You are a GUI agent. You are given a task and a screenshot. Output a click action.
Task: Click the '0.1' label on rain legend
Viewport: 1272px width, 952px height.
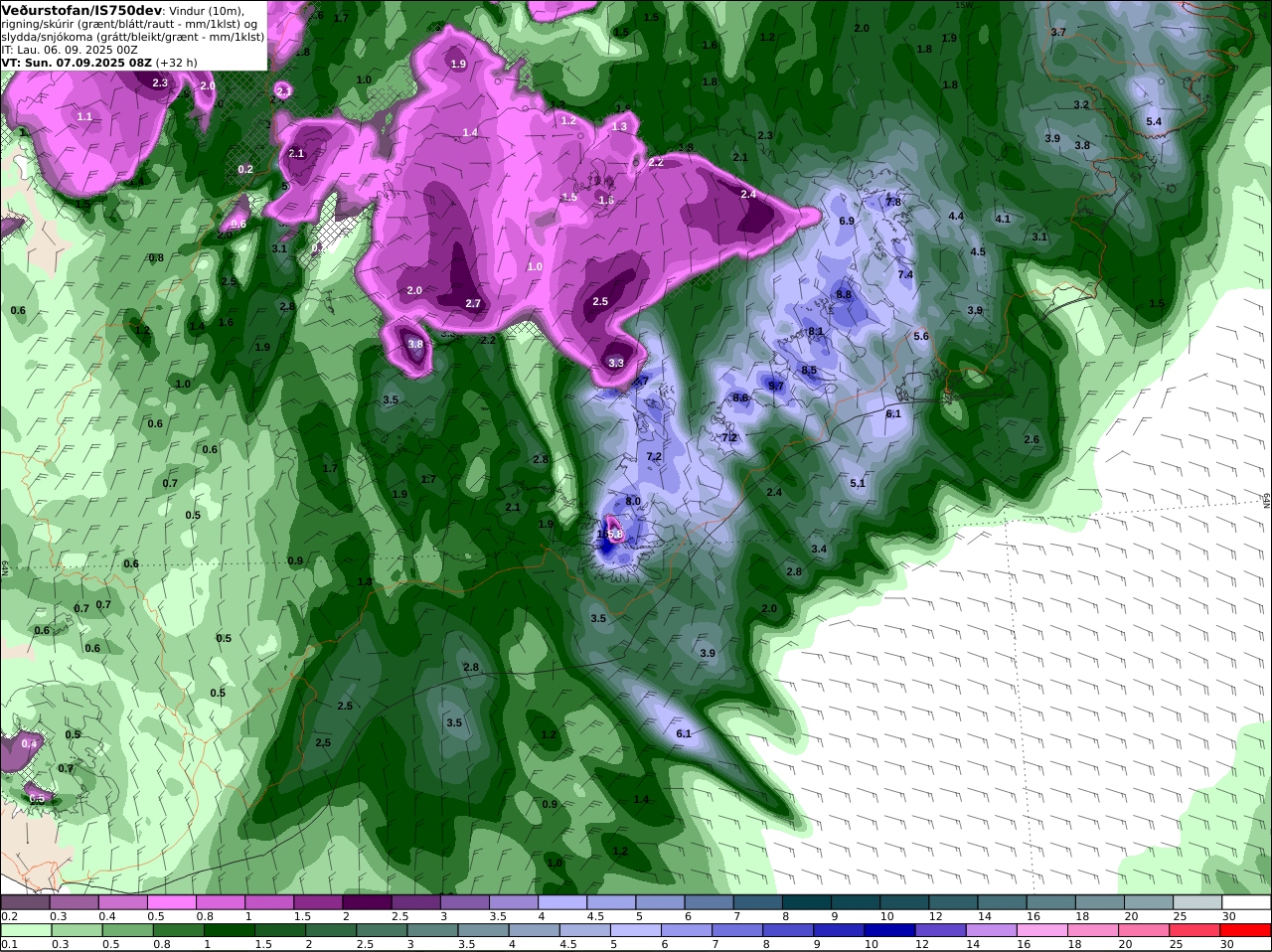[x=9, y=944]
